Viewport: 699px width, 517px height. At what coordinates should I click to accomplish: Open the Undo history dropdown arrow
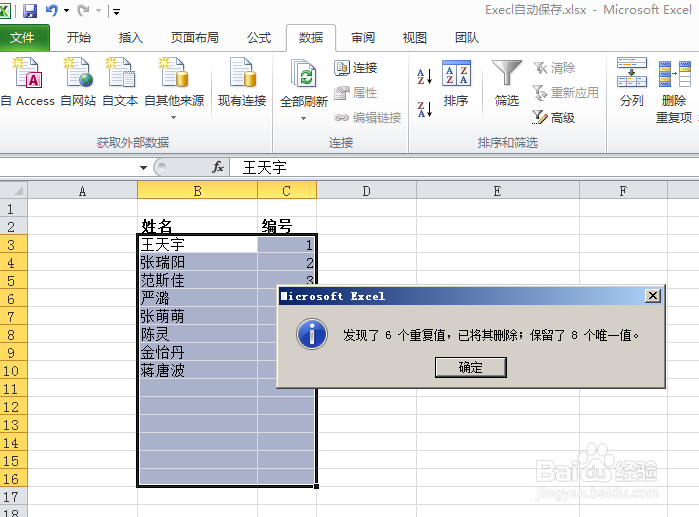(66, 10)
